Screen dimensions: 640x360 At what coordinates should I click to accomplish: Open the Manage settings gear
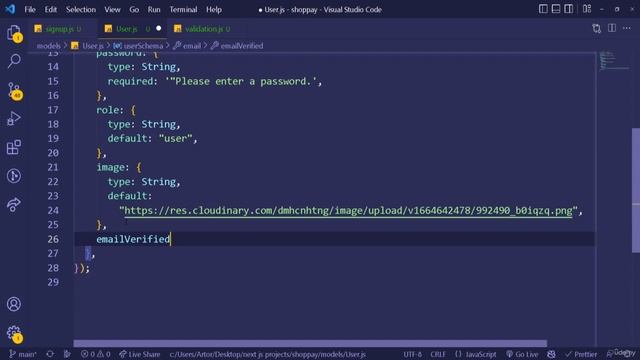(14, 333)
